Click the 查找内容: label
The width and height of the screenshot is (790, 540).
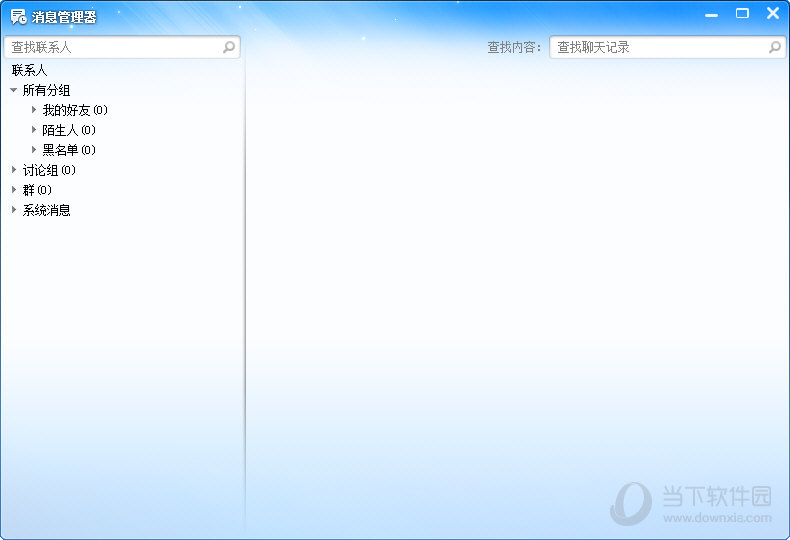514,47
